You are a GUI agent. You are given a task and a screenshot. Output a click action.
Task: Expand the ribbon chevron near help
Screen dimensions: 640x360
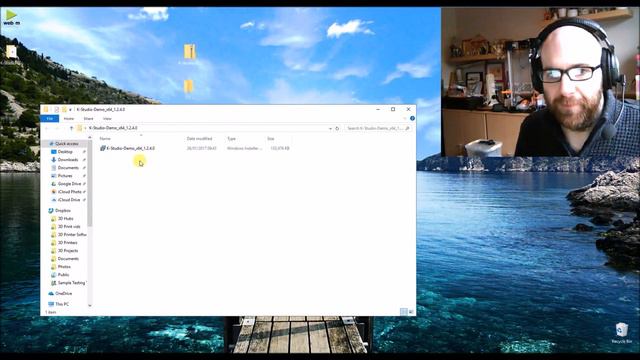[405, 118]
